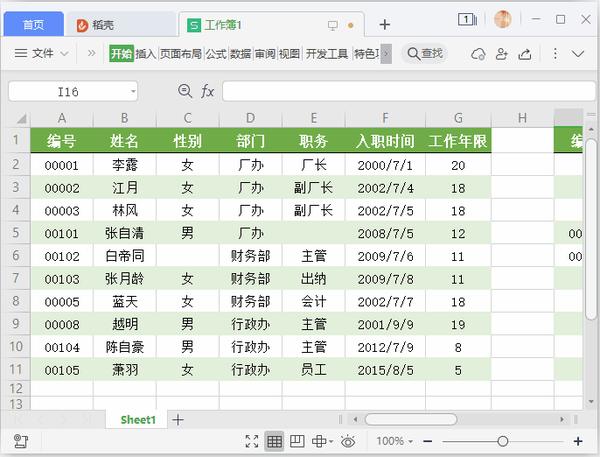Expand the 100% zoom level dropdown
The image size is (600, 457).
point(395,441)
